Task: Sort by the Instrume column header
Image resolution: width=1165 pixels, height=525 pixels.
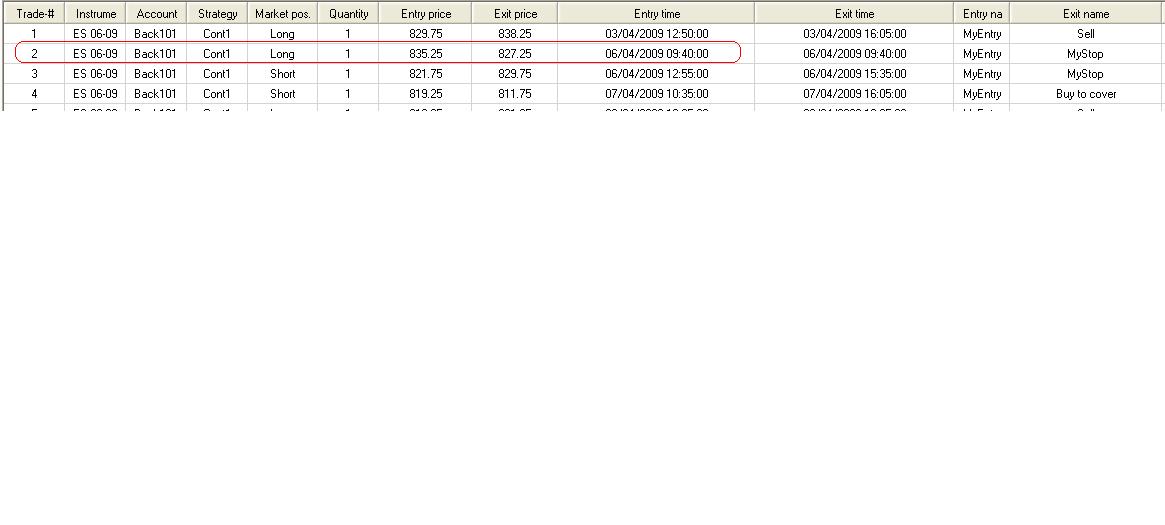Action: [x=96, y=14]
